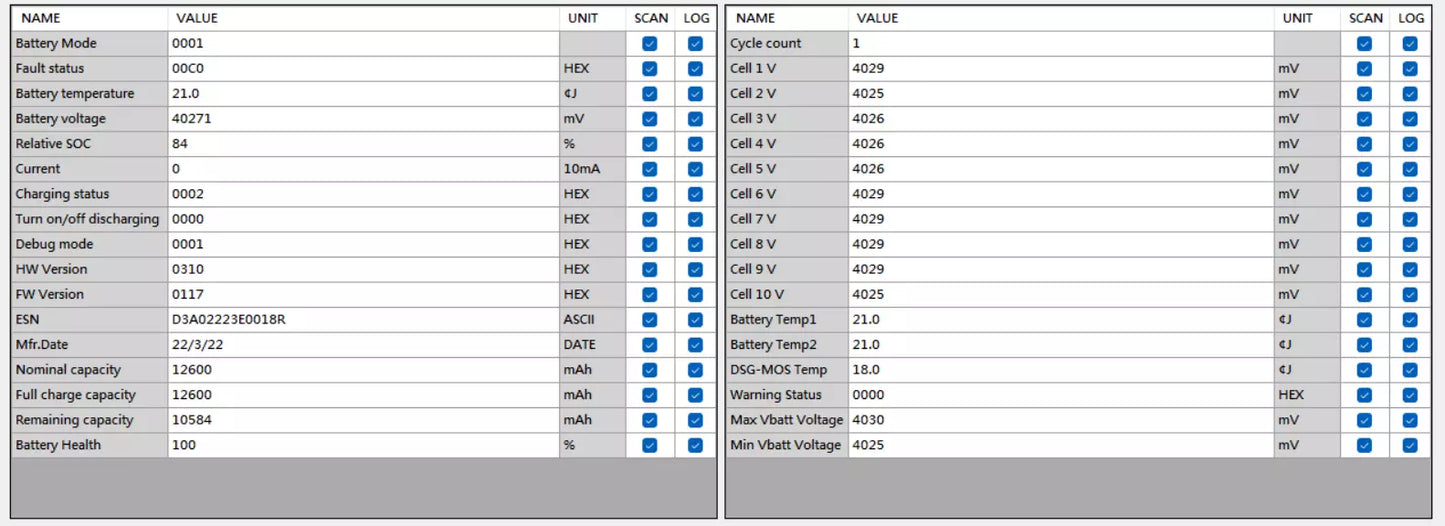Toggle LOG checkbox for Cell 1 V
Screen dimensions: 1445x526
(x=1410, y=69)
